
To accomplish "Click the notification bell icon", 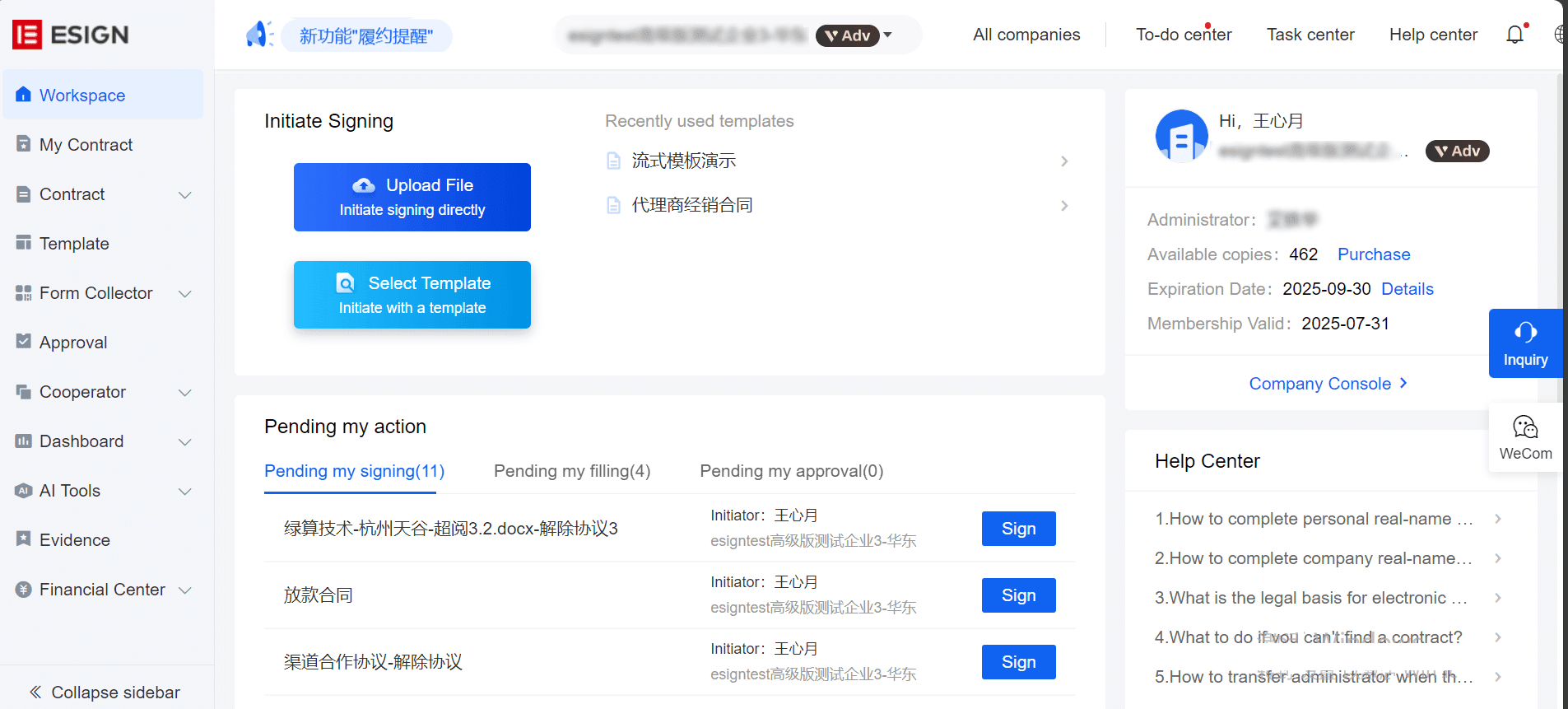I will 1515,35.
